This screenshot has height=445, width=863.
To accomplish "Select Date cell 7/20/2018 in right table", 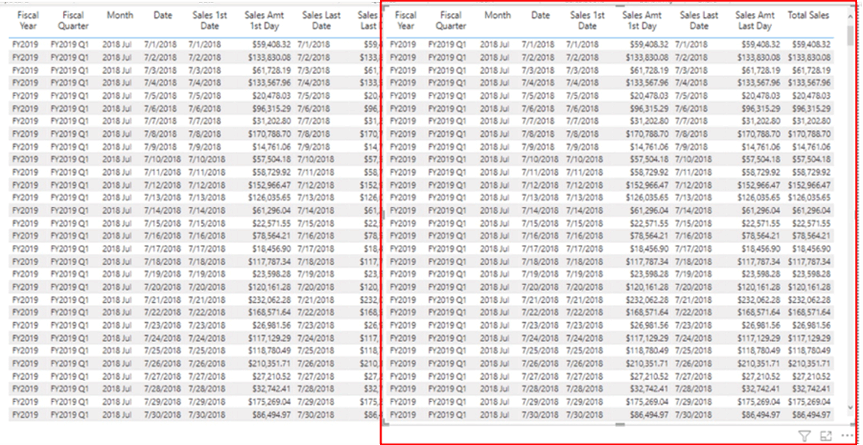I will coord(540,287).
